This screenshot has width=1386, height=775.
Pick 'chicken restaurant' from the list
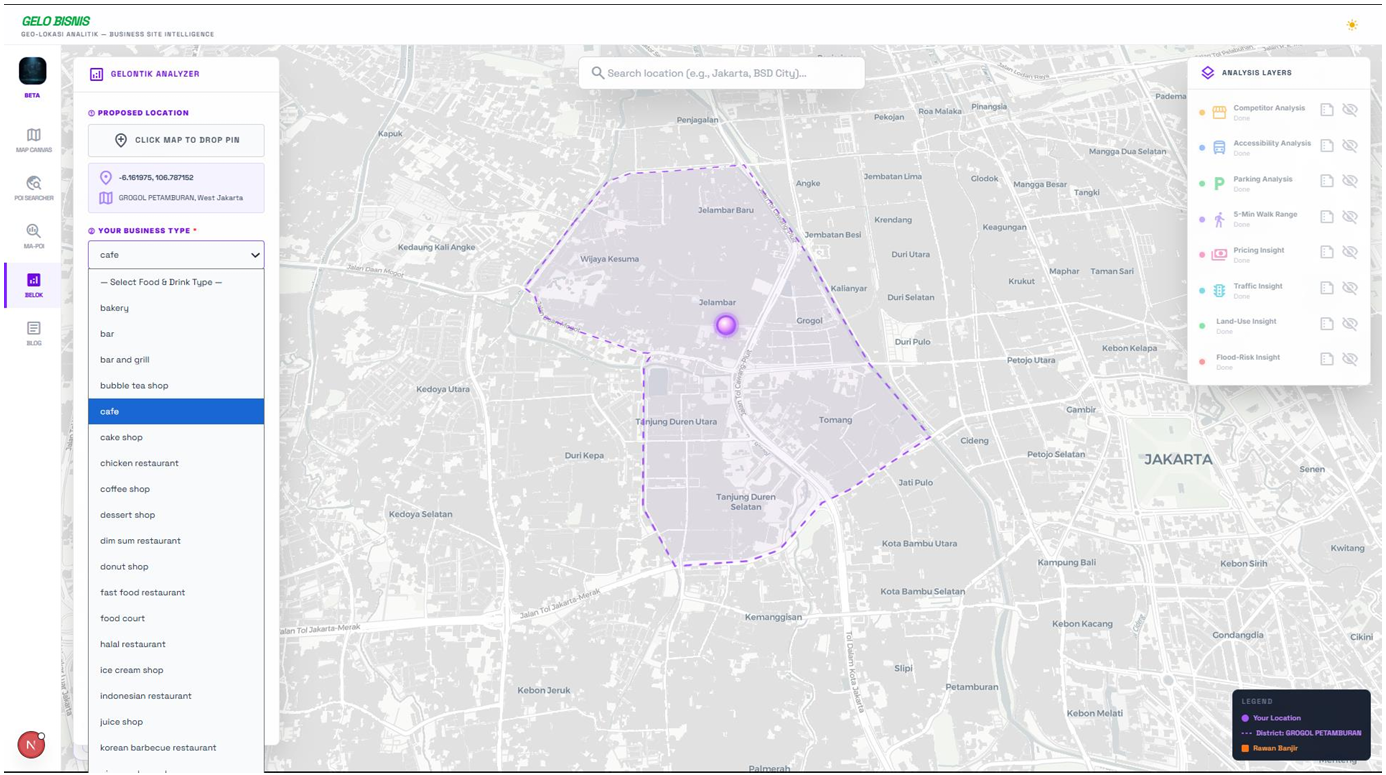pos(176,463)
